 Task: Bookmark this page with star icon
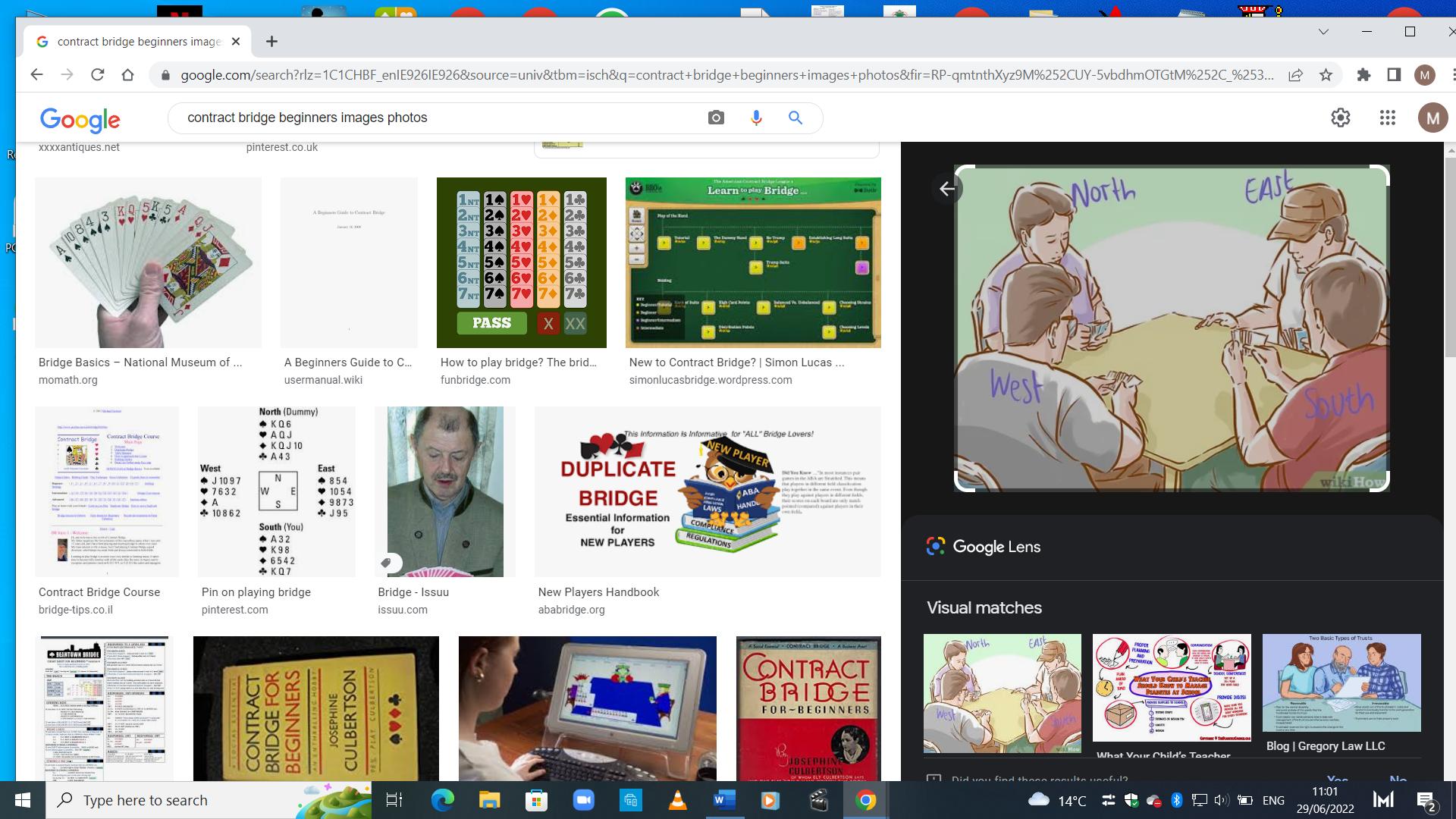point(1326,75)
